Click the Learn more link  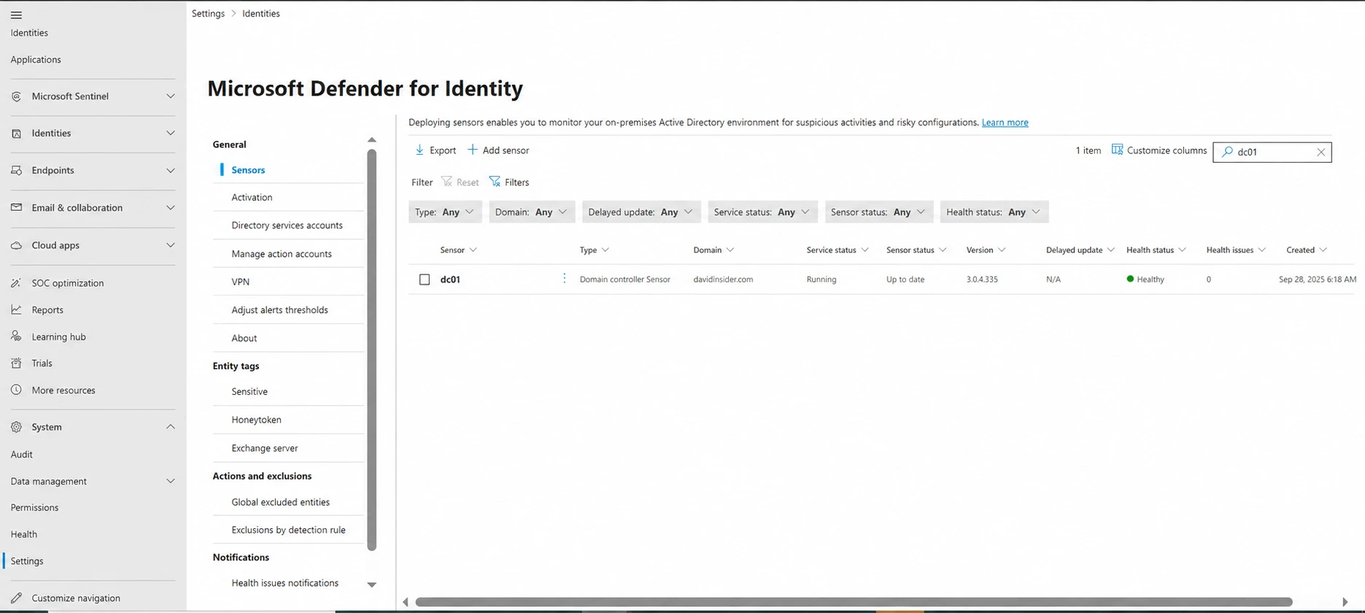pyautogui.click(x=1005, y=122)
